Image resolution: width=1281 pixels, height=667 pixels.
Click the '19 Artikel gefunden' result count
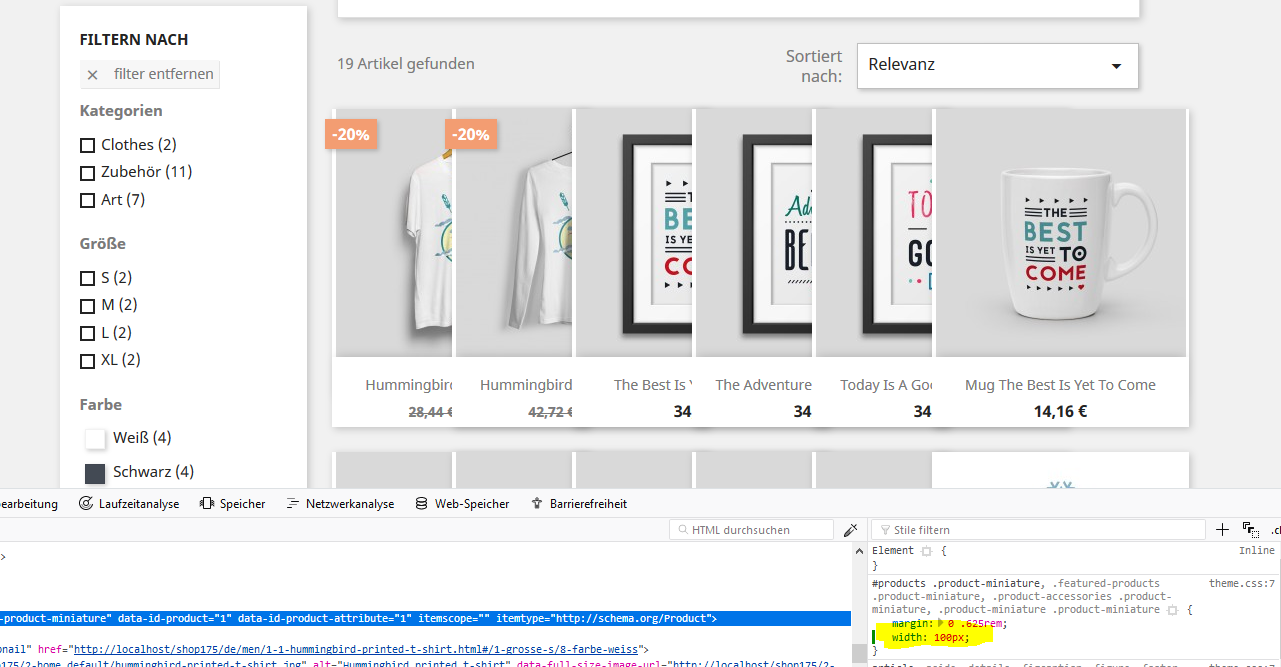(x=406, y=64)
